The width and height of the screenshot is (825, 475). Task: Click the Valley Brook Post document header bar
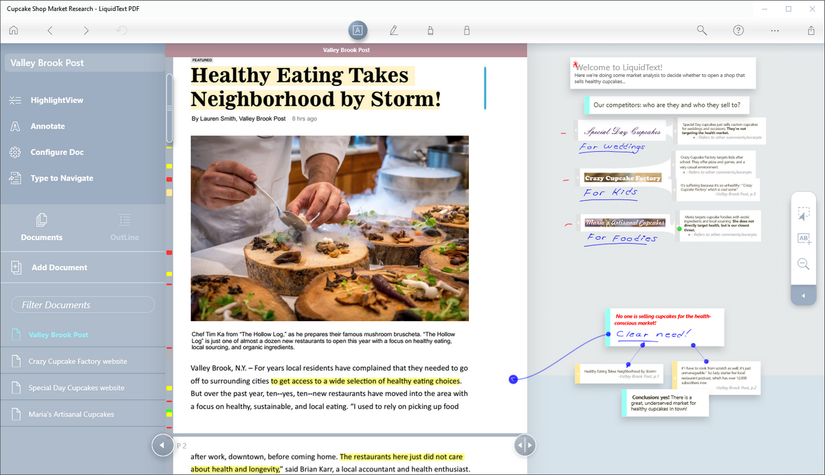pyautogui.click(x=346, y=50)
